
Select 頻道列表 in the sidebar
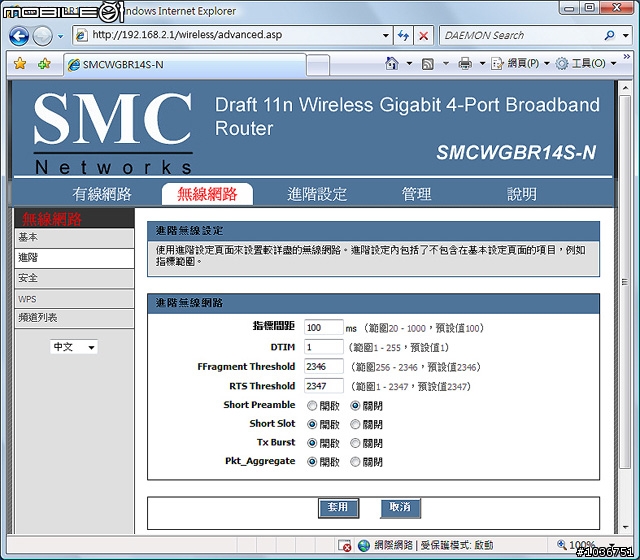74,318
